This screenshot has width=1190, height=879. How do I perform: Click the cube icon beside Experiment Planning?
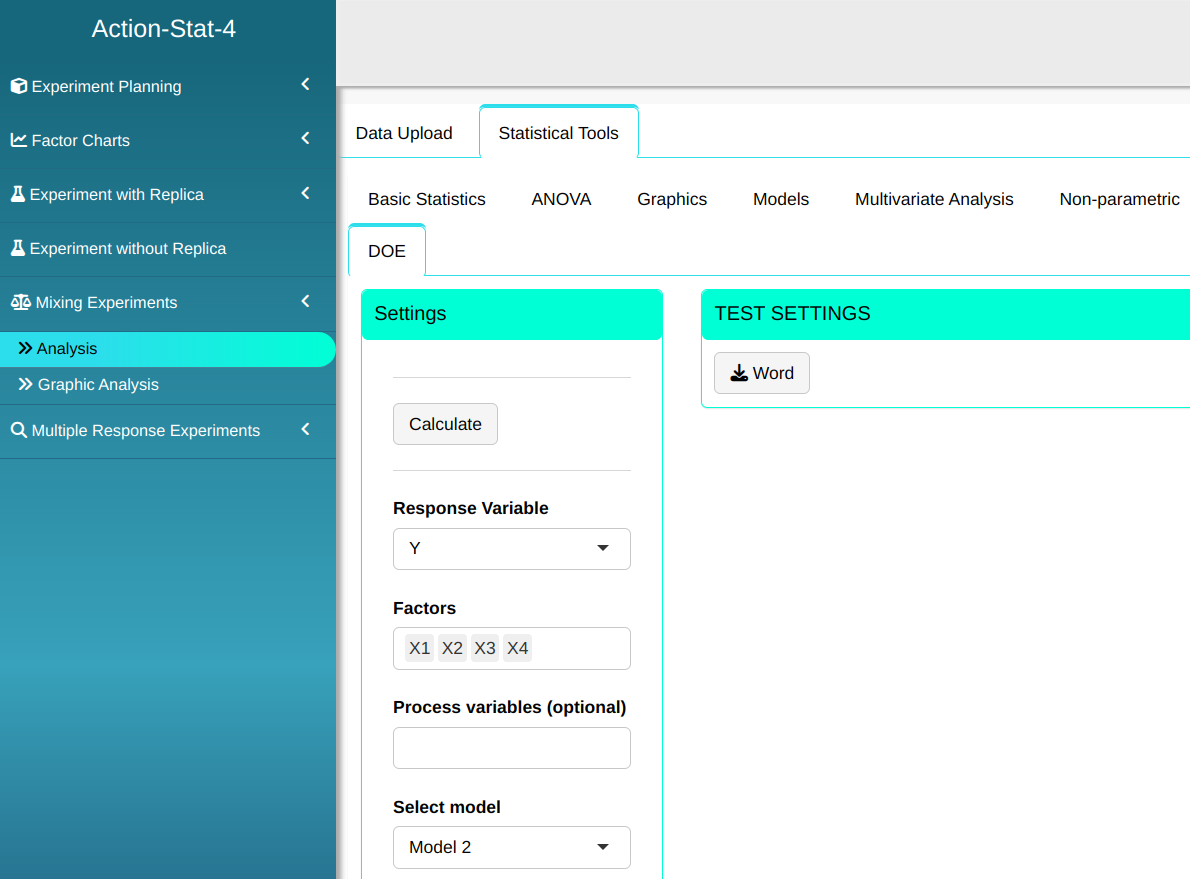tap(19, 86)
